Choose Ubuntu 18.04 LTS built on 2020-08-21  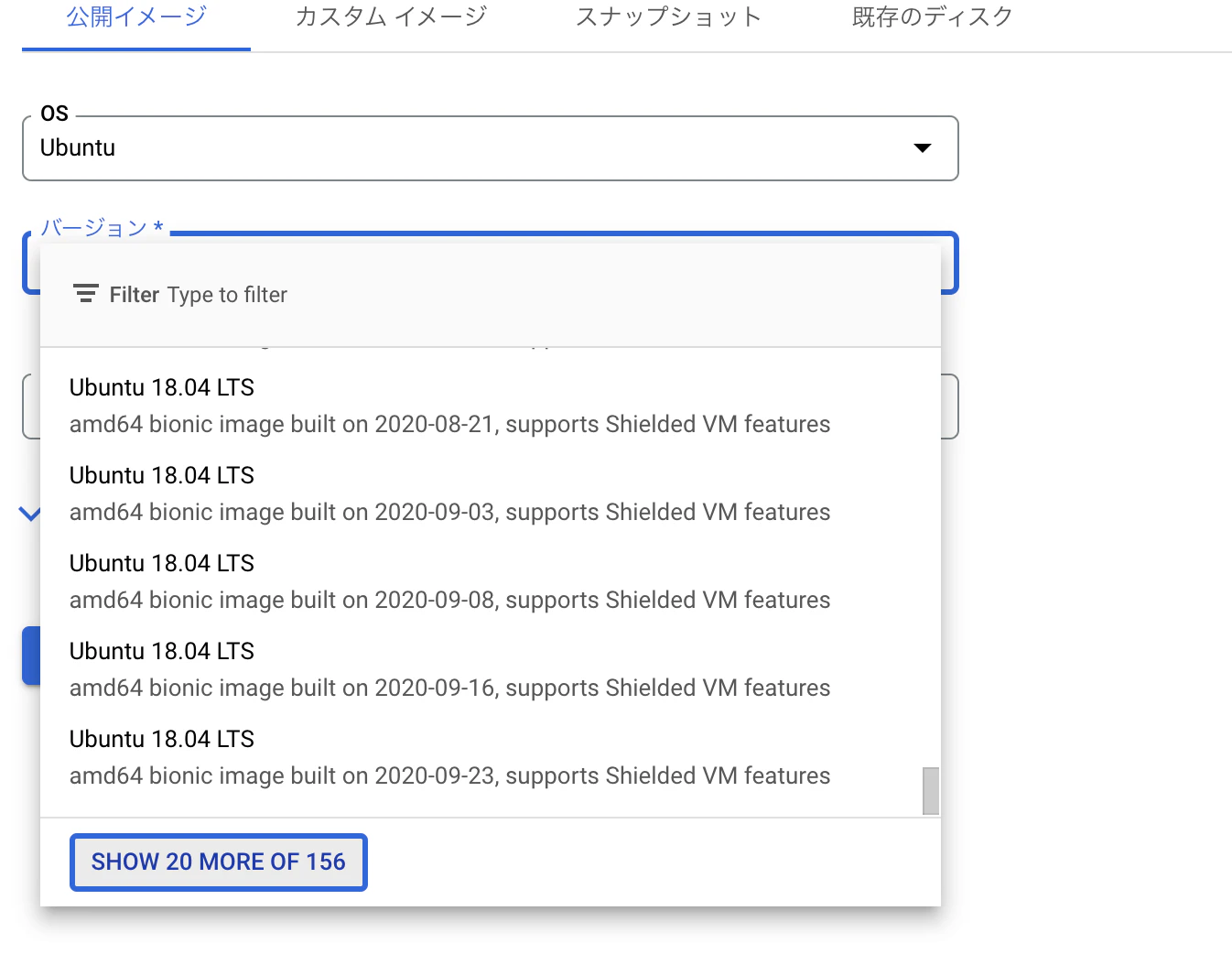point(491,406)
